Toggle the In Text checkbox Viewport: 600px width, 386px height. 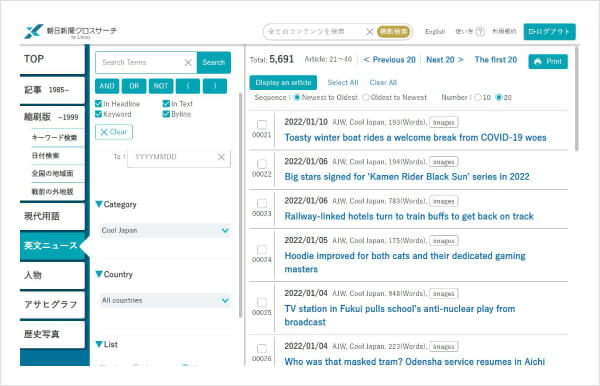[x=166, y=104]
